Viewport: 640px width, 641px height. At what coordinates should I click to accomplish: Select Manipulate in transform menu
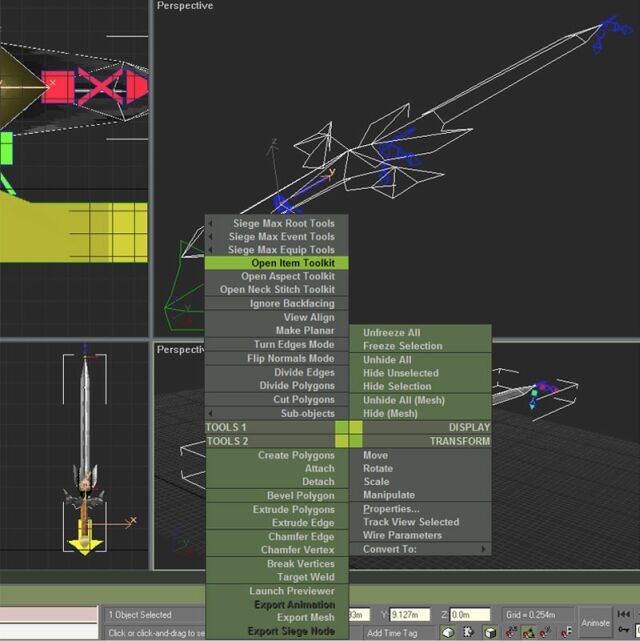coord(421,495)
